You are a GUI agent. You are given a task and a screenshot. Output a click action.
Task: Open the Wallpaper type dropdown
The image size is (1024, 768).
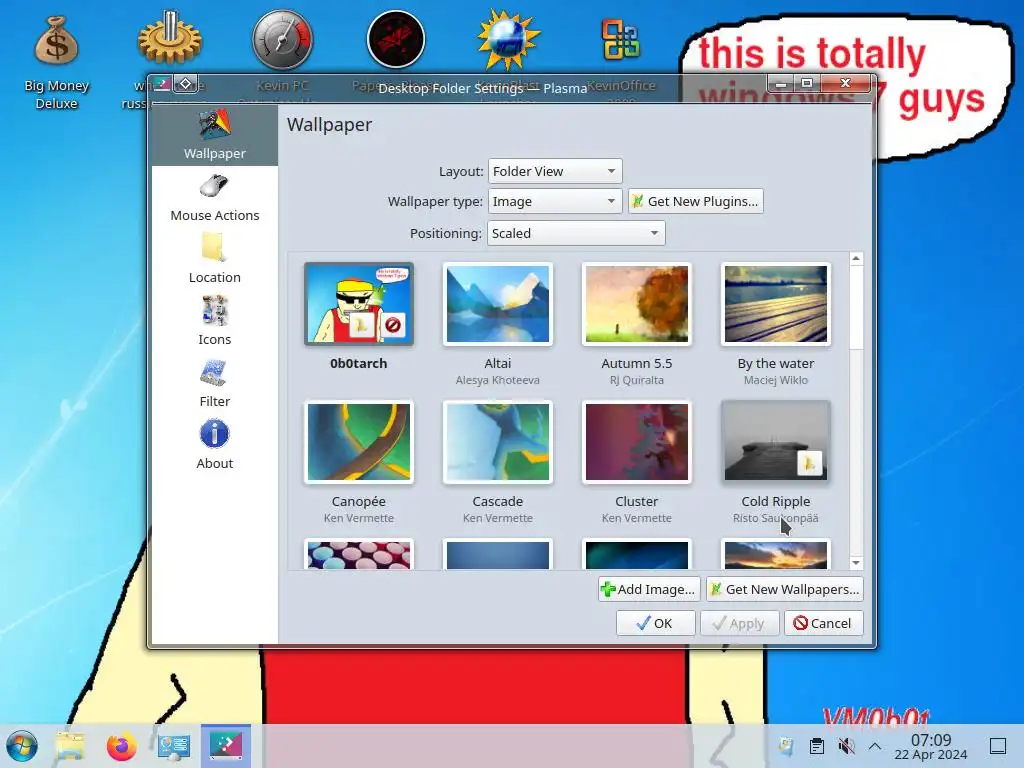click(554, 201)
